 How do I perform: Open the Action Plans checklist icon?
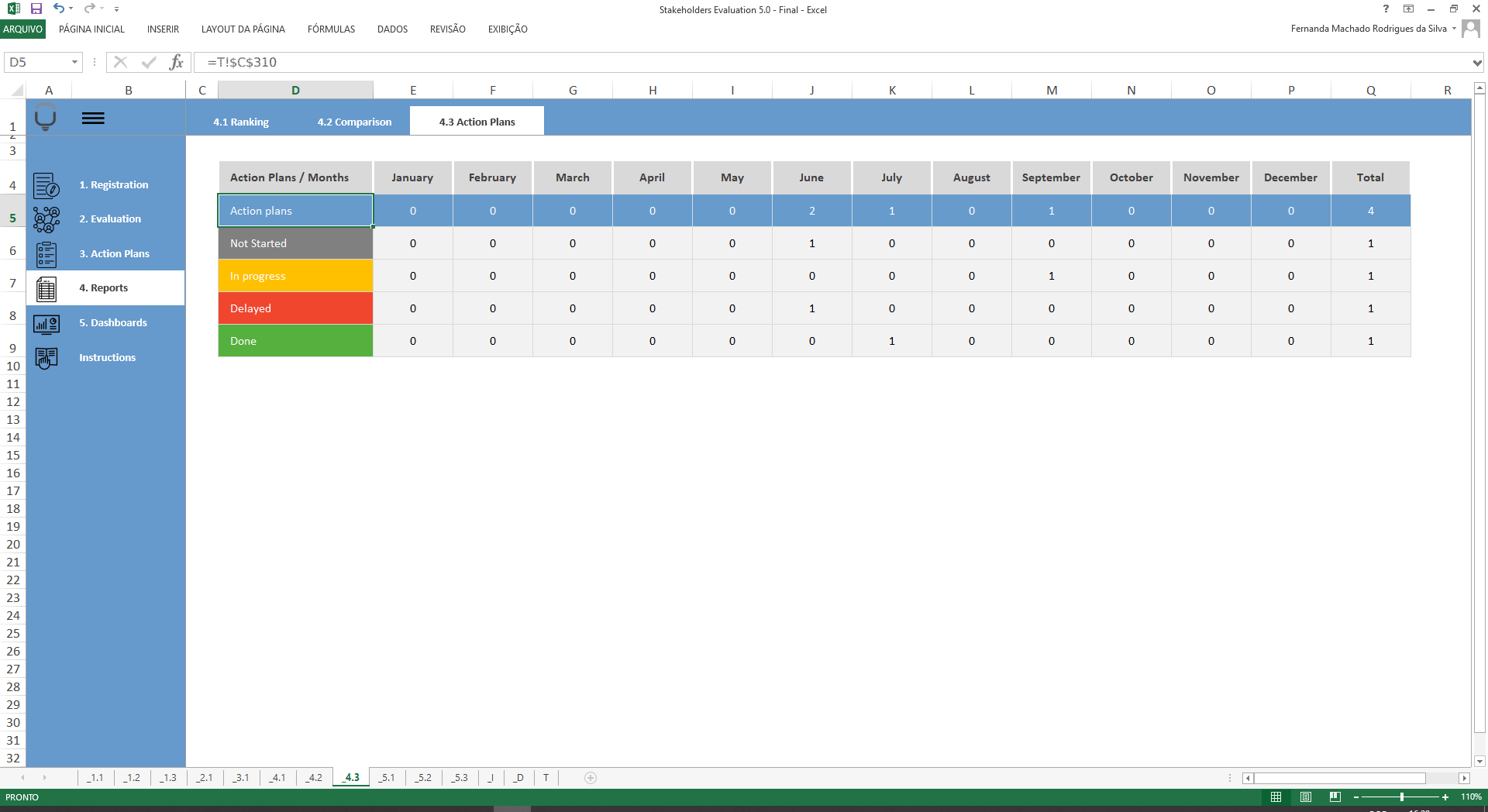46,253
